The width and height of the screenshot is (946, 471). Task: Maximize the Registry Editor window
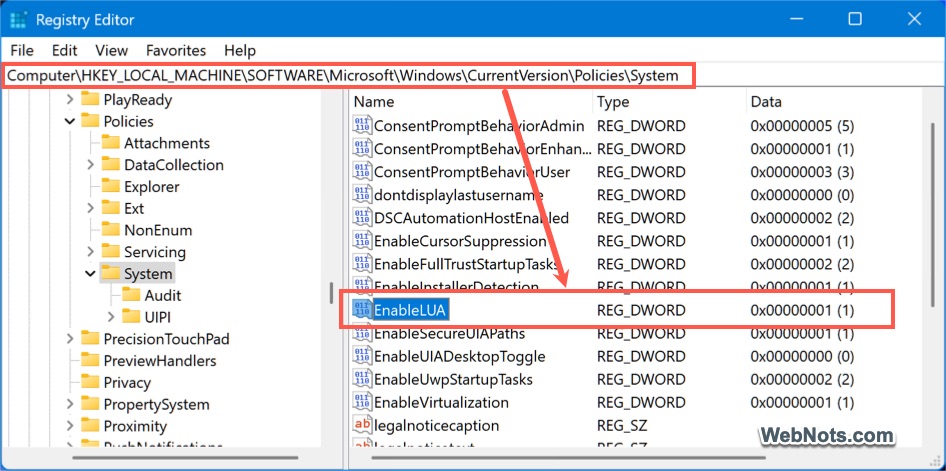[854, 19]
